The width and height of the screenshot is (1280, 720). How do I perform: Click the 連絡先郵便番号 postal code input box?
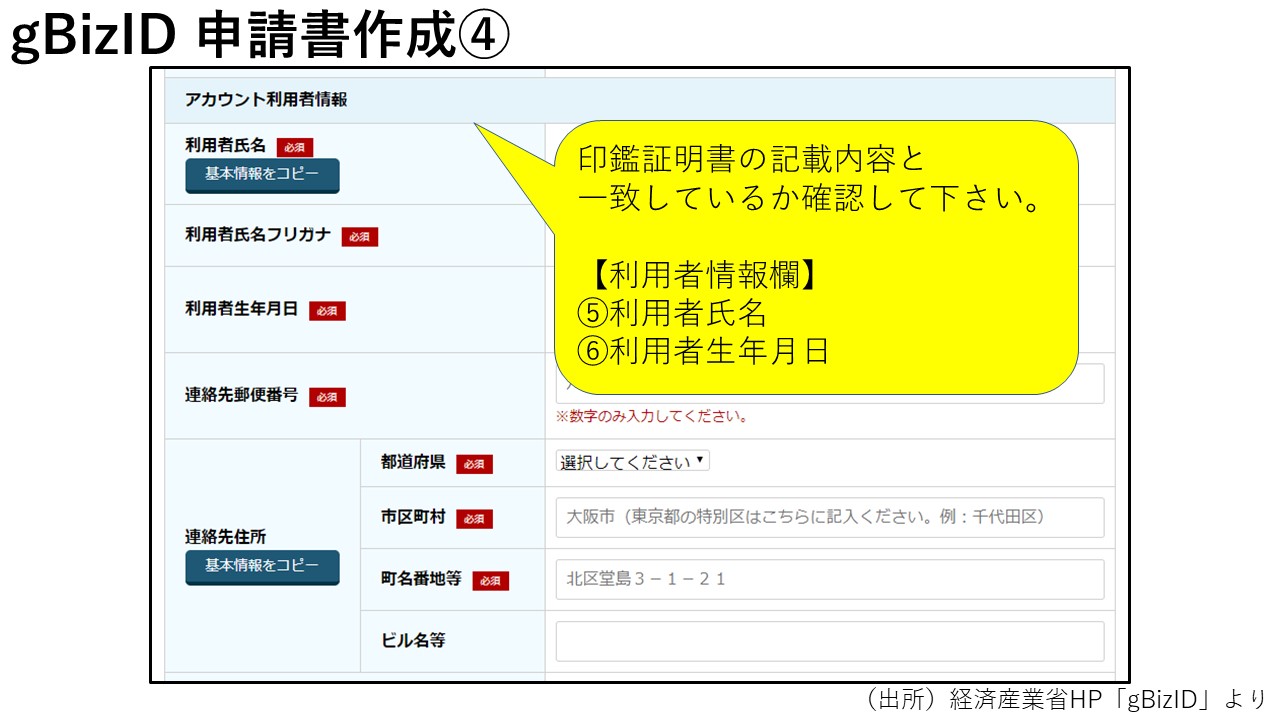coord(1090,384)
